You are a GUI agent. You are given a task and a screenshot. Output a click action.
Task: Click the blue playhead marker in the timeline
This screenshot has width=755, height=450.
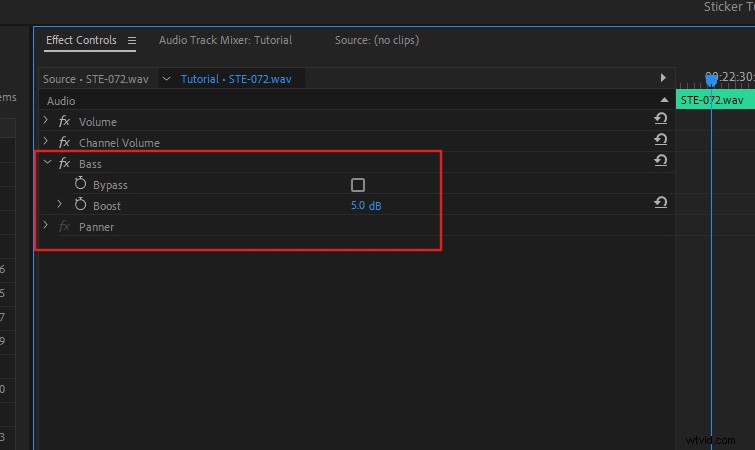click(711, 80)
